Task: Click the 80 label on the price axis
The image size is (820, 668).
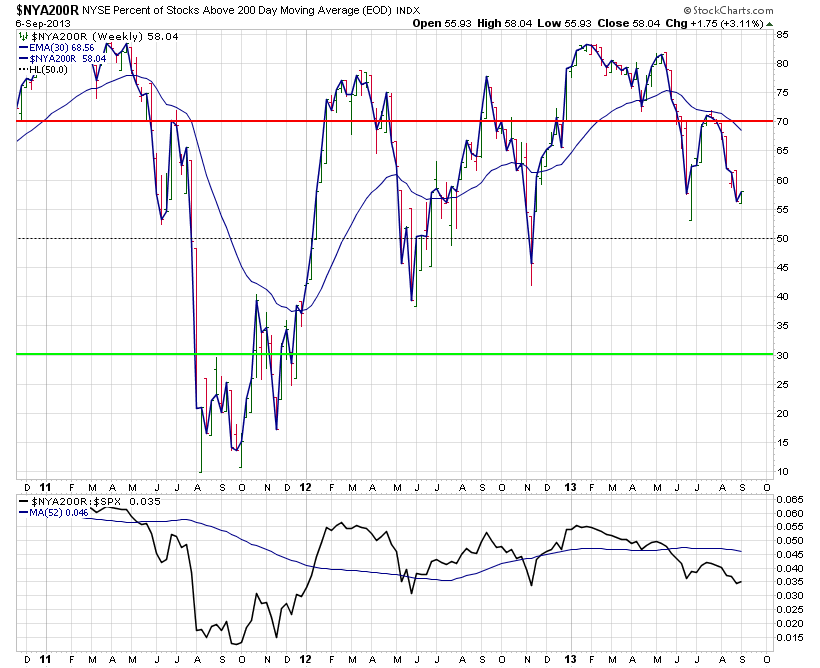Action: (x=782, y=64)
